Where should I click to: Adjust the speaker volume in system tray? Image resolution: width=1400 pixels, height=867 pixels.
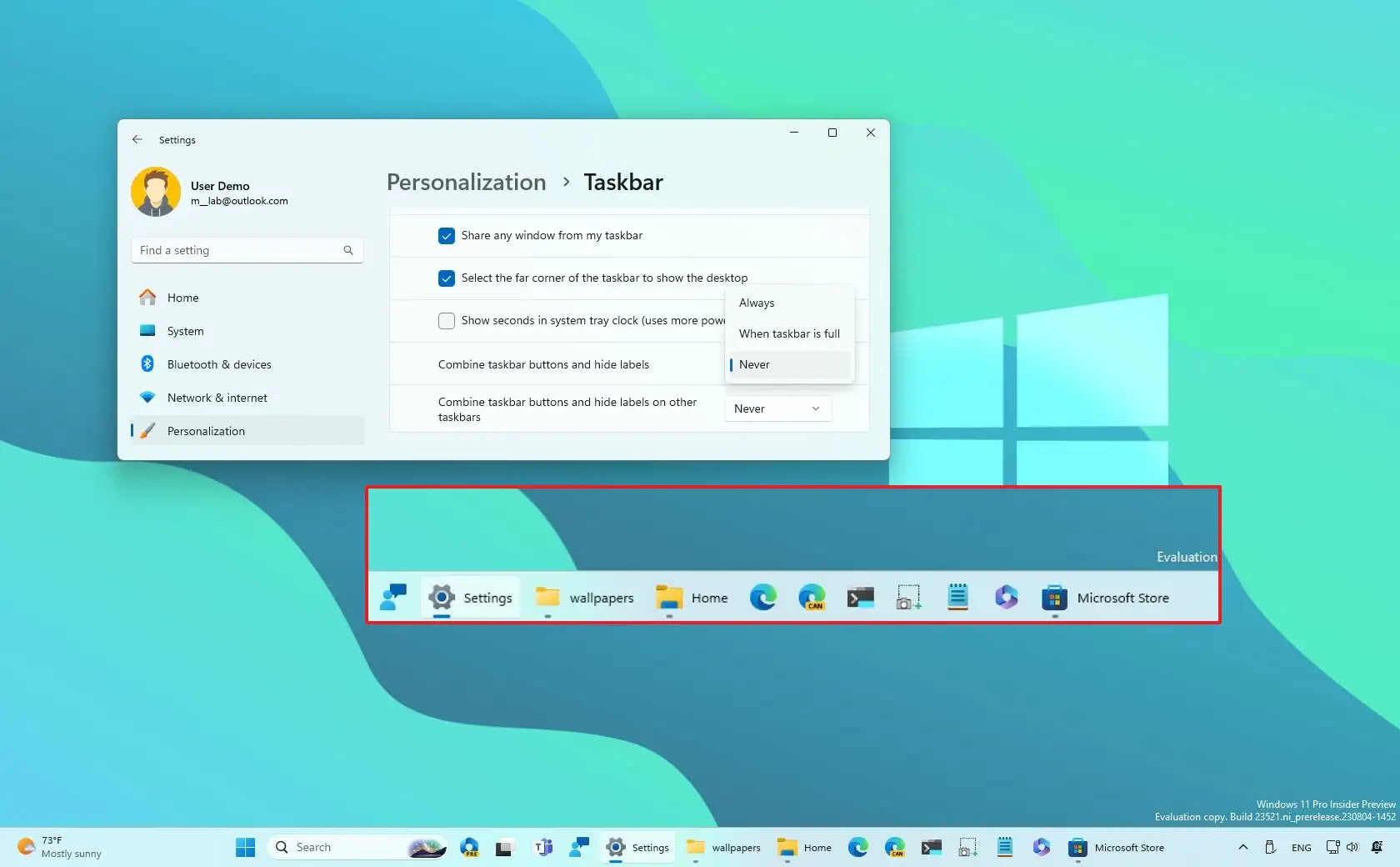tap(1352, 847)
